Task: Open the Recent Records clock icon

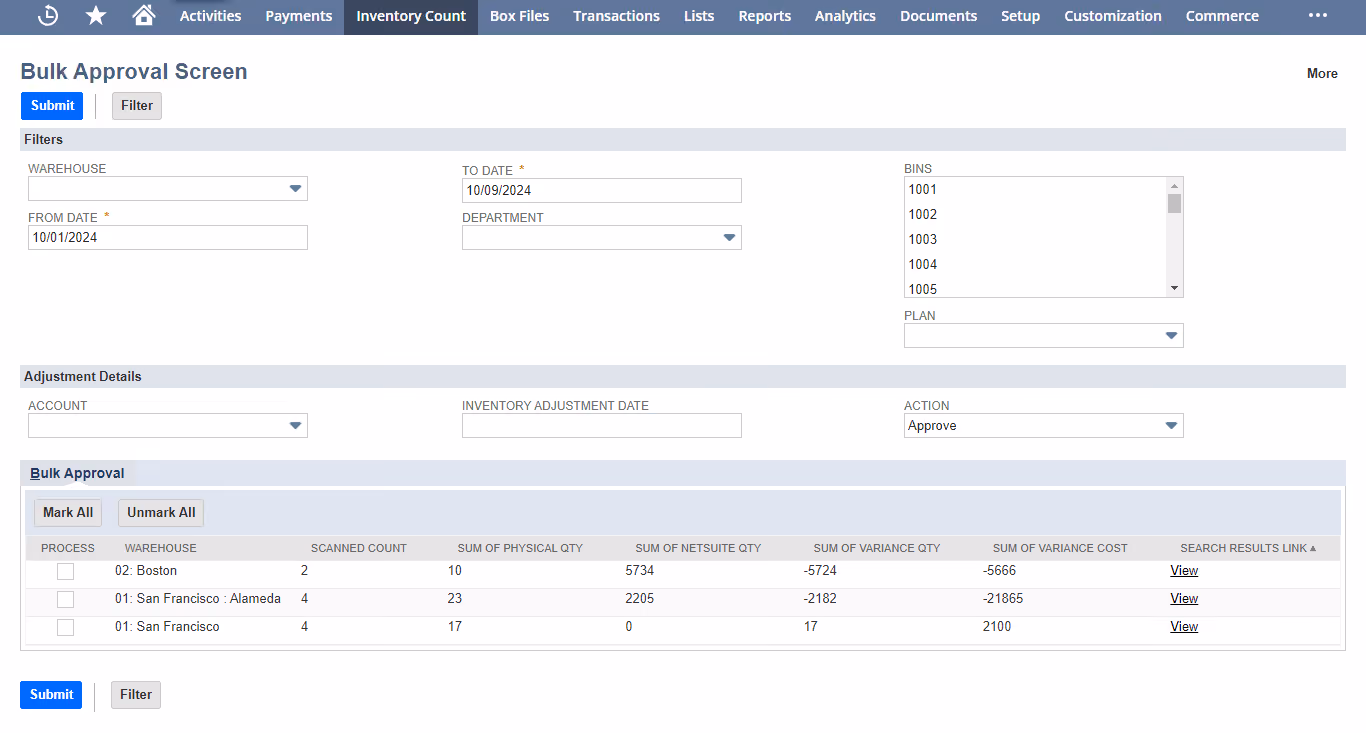Action: click(48, 16)
